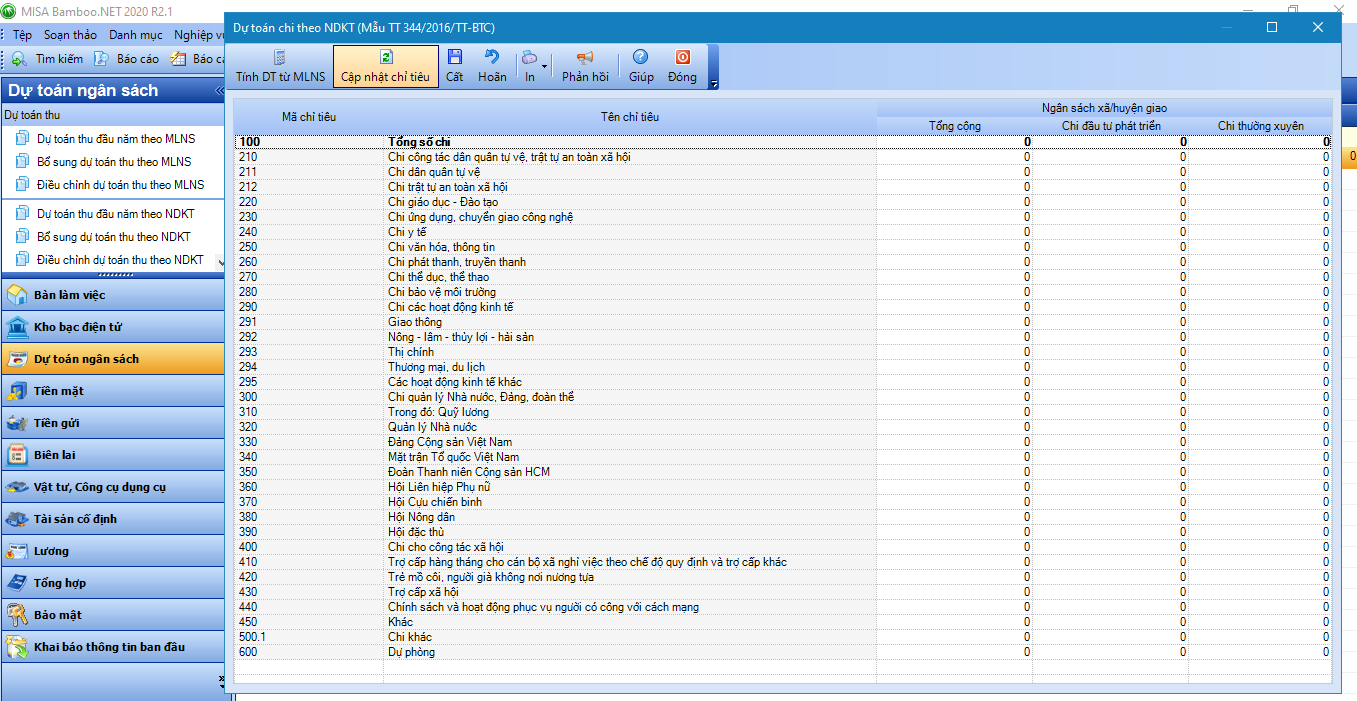The image size is (1357, 701).
Task: Click the Chi thường xuyên column header
Action: click(x=1260, y=126)
